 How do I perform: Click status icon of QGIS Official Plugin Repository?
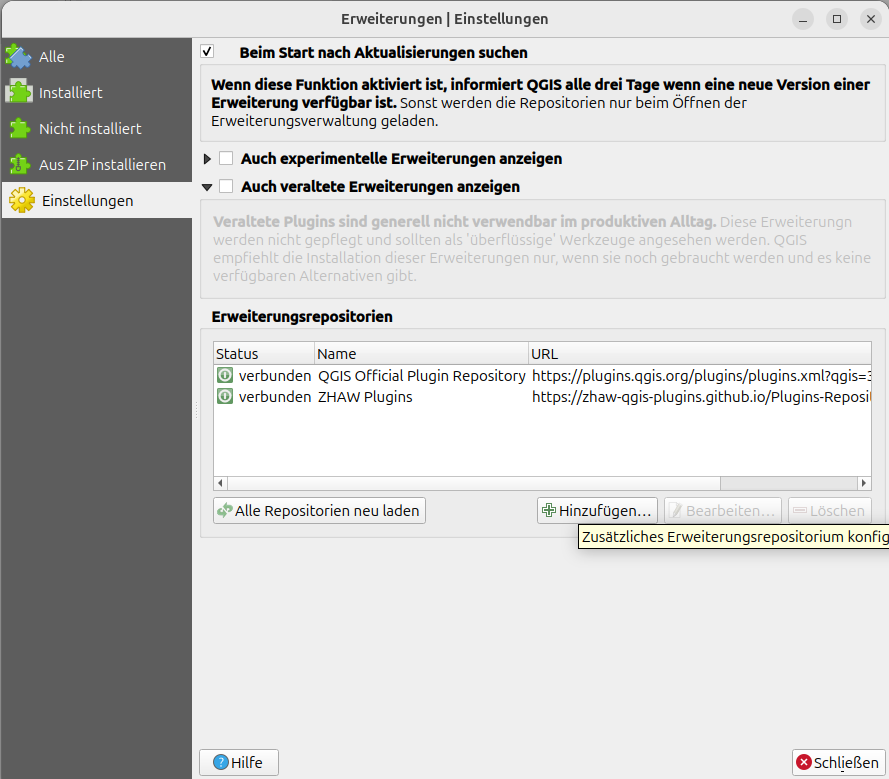tap(226, 376)
